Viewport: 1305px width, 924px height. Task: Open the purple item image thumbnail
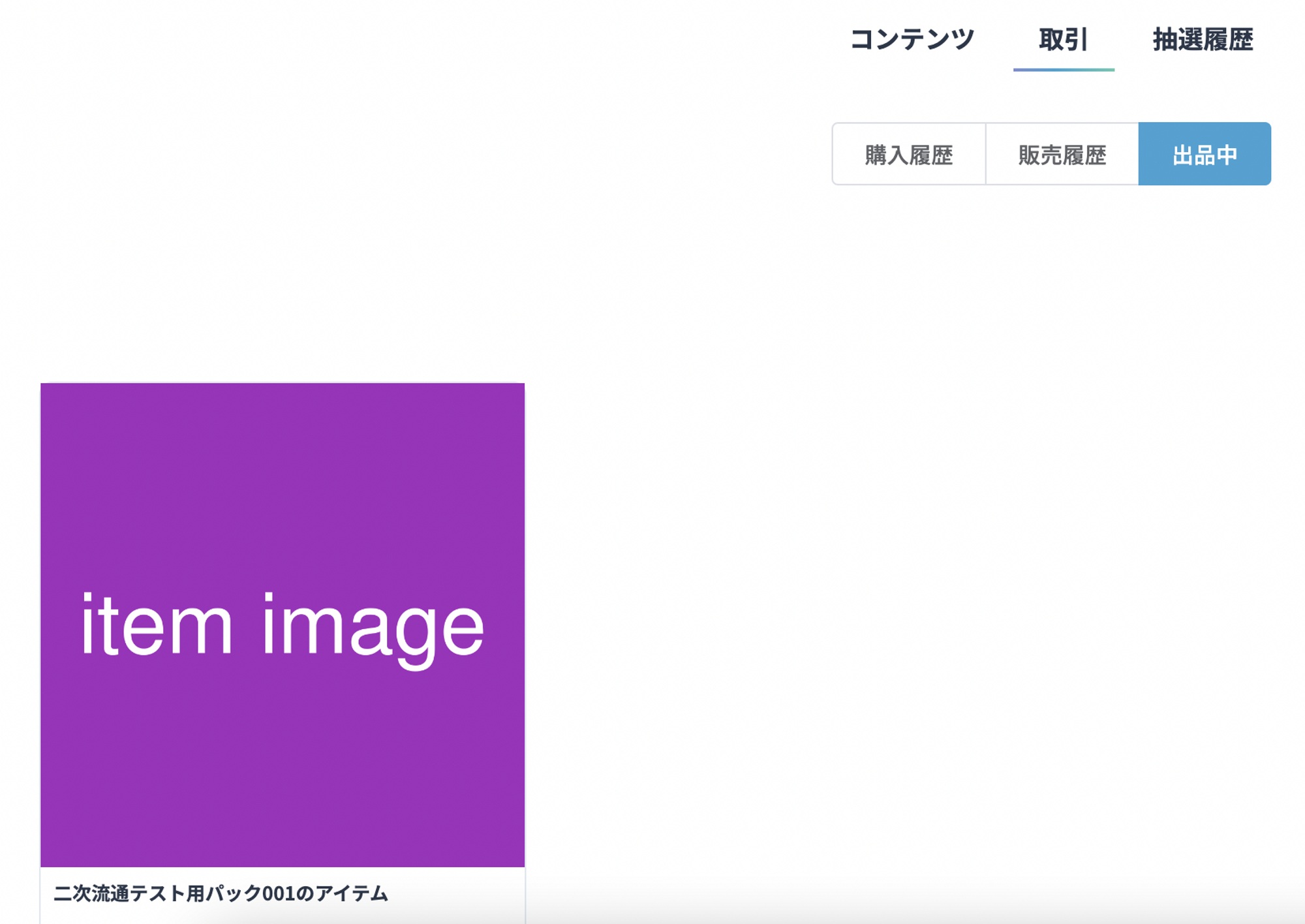(283, 624)
